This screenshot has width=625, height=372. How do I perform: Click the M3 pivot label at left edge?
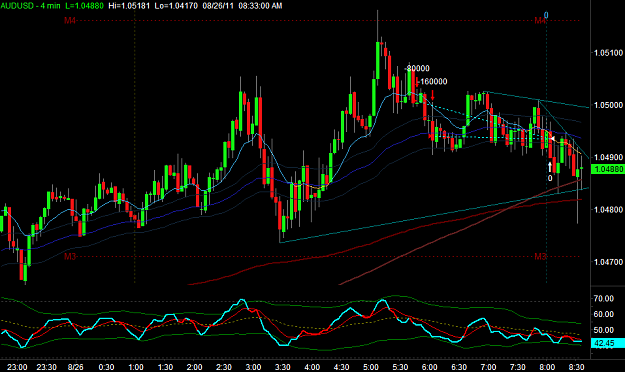(x=70, y=256)
